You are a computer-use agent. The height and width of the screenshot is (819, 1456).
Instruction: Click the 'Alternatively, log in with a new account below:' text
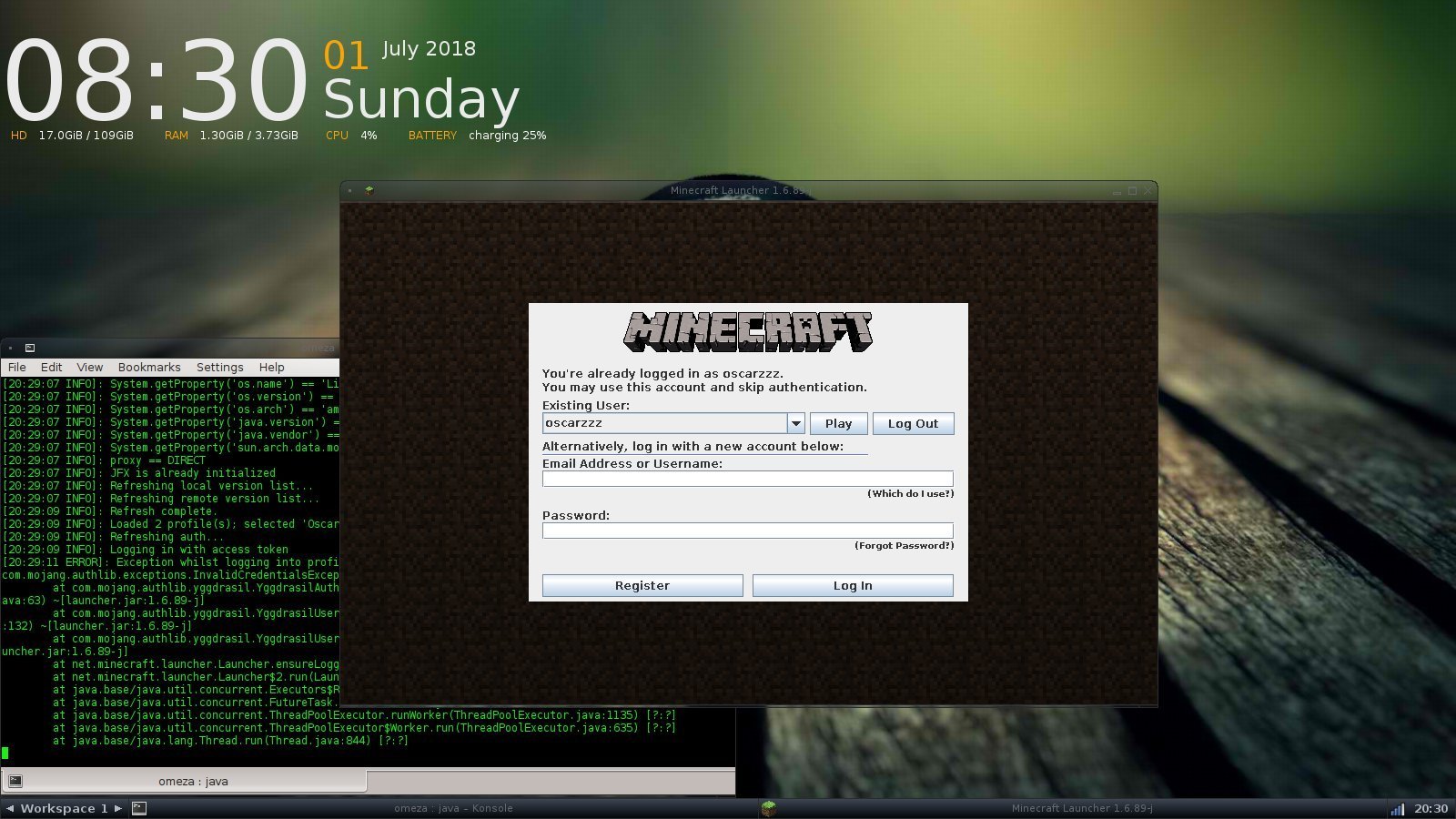(693, 446)
